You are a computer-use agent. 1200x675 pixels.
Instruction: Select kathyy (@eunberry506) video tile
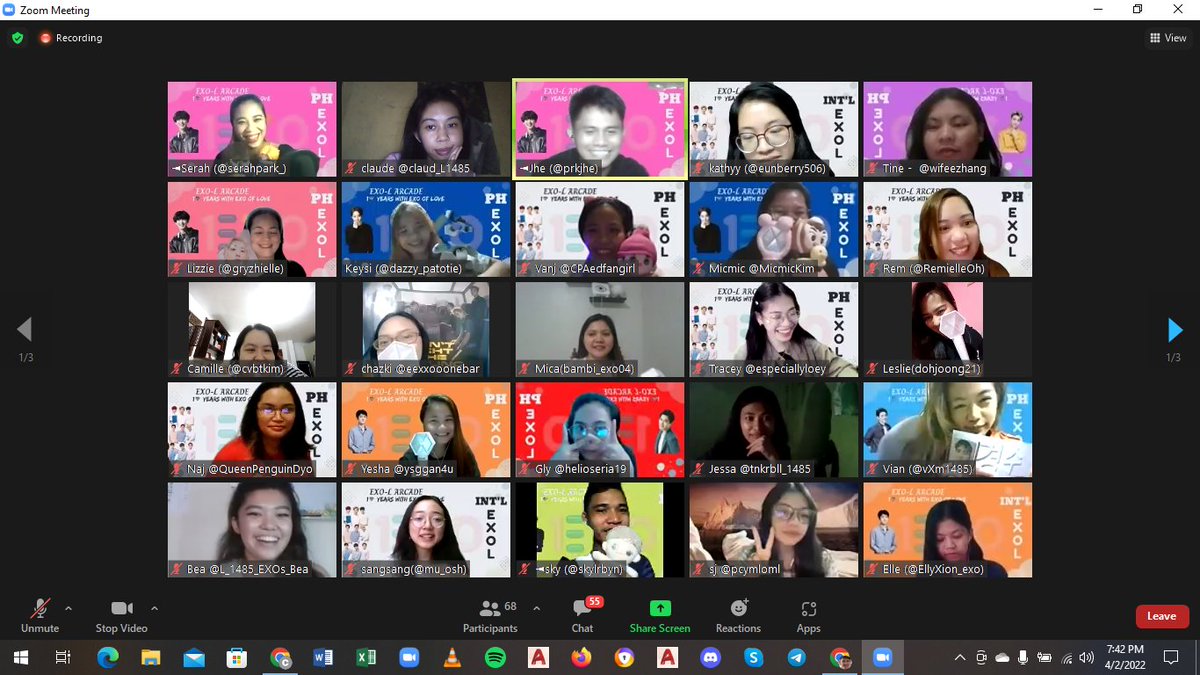(774, 129)
